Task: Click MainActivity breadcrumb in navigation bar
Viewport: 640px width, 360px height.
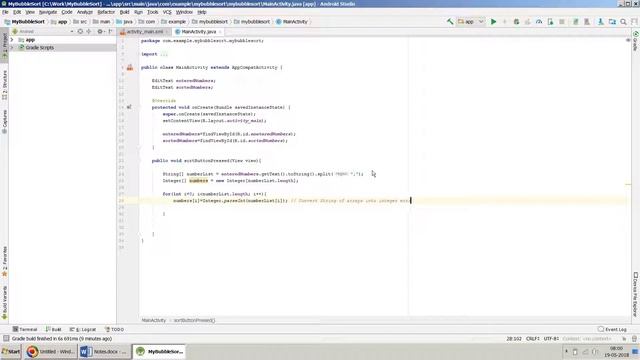Action: (292, 22)
